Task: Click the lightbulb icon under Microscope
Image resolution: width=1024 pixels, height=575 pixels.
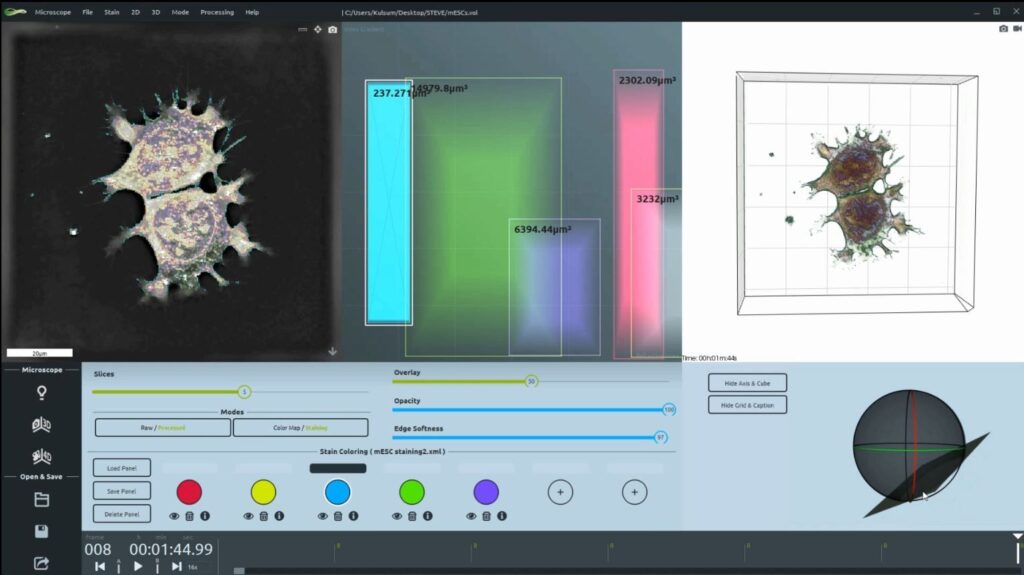Action: coord(41,392)
